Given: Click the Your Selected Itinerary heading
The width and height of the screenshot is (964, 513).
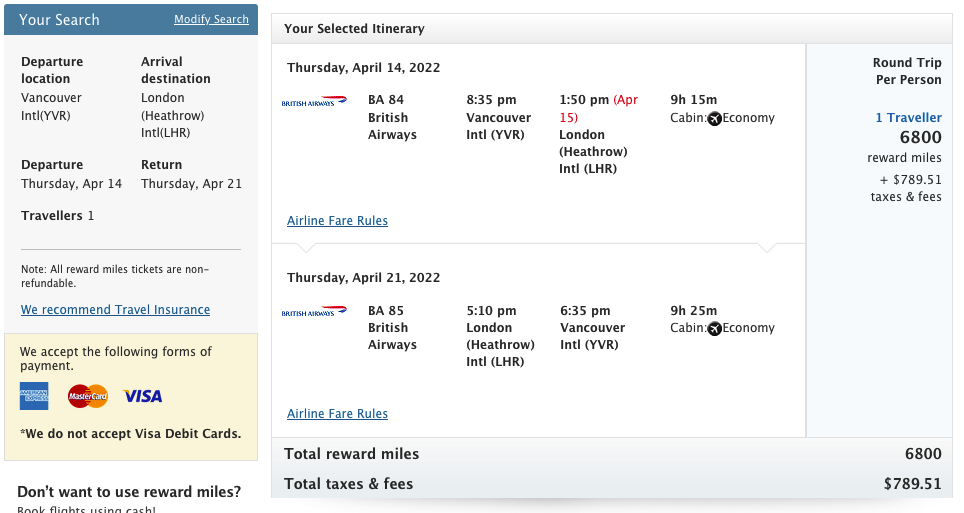Looking at the screenshot, I should [x=354, y=29].
